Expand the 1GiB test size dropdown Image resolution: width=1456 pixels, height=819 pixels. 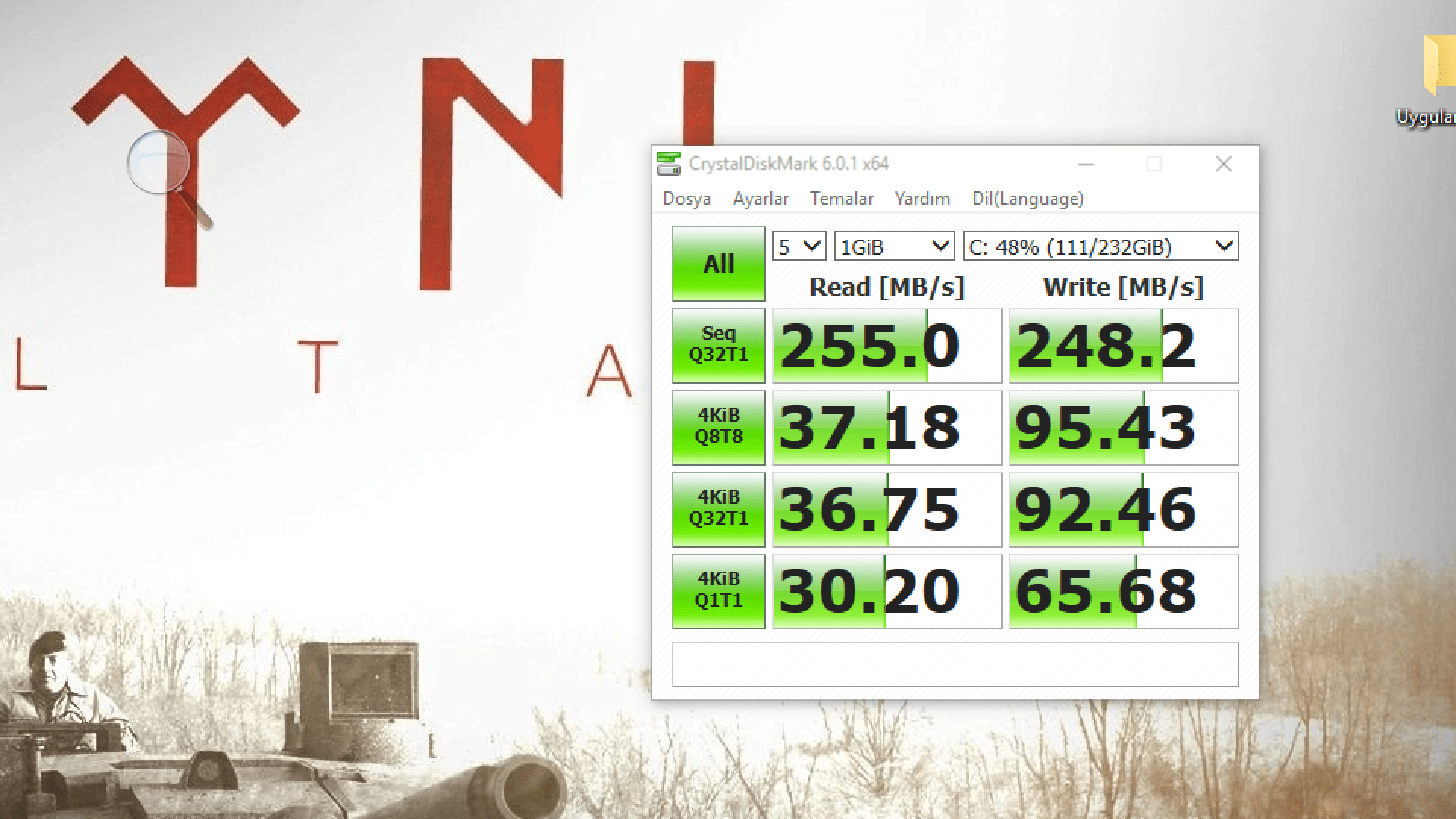click(x=894, y=246)
